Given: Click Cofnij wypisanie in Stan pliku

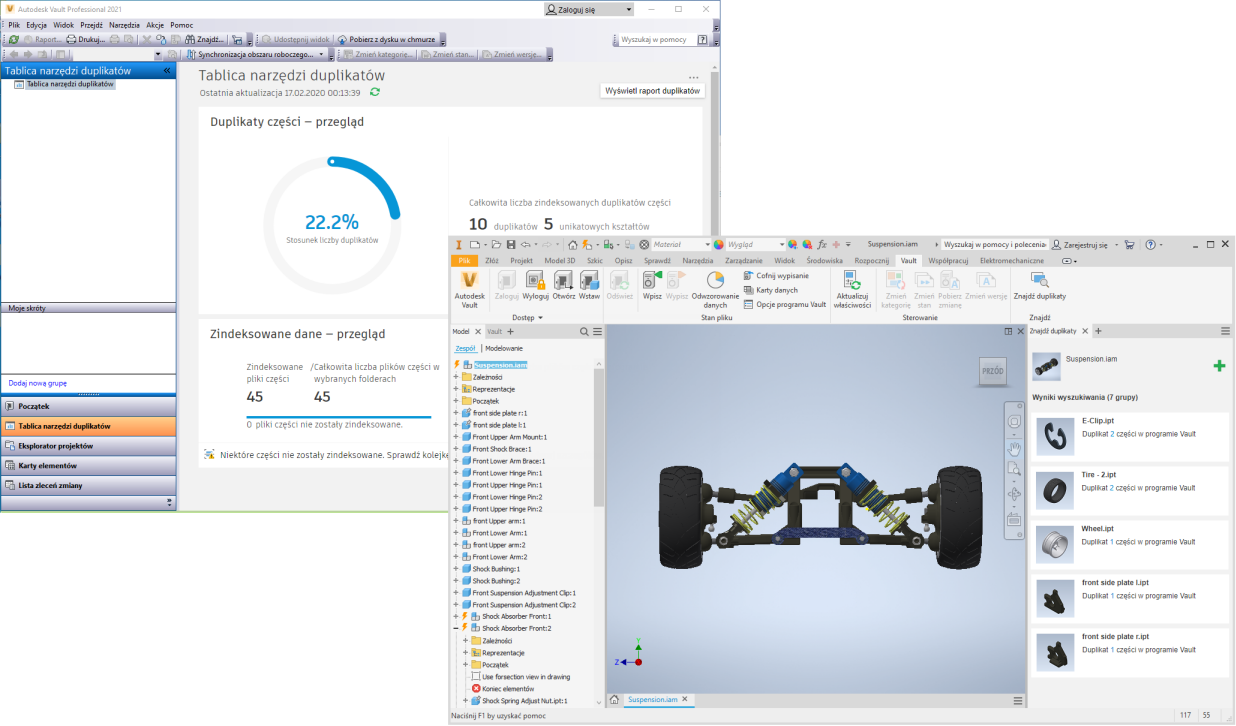Looking at the screenshot, I should point(775,275).
